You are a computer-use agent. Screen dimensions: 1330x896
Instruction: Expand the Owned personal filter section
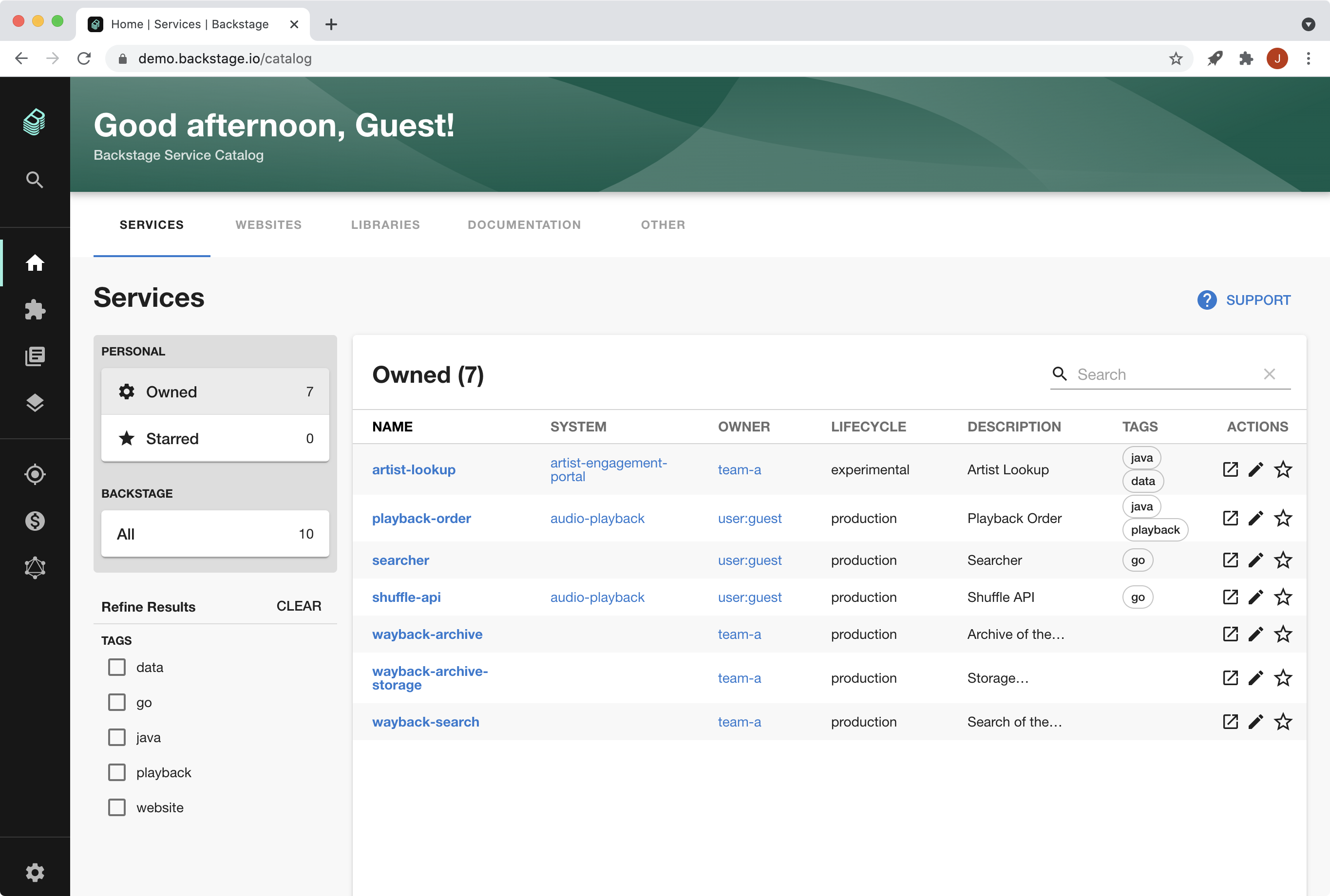[x=216, y=391]
